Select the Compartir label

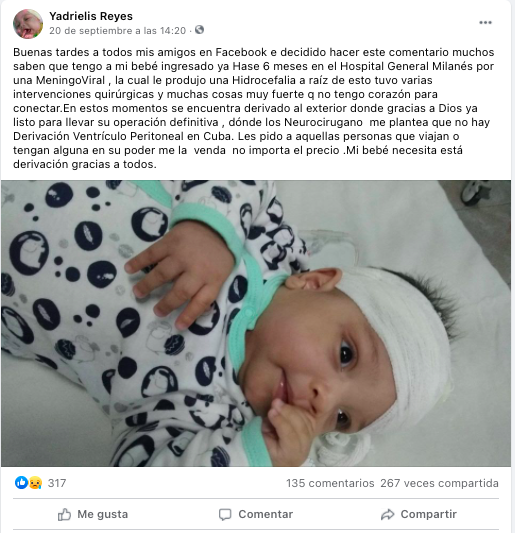click(428, 514)
